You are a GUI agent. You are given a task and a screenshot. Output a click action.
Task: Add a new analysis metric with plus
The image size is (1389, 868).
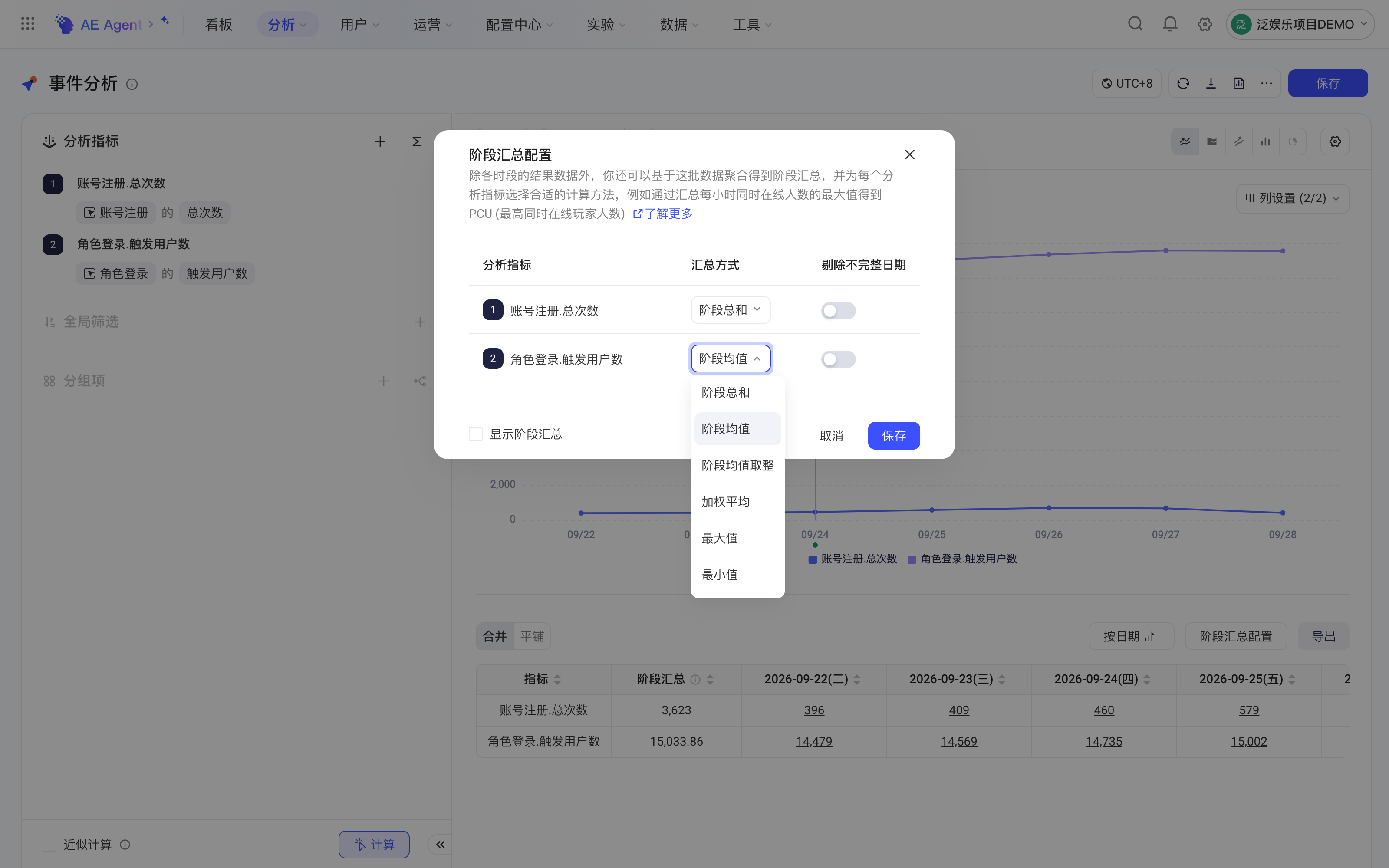click(x=380, y=142)
